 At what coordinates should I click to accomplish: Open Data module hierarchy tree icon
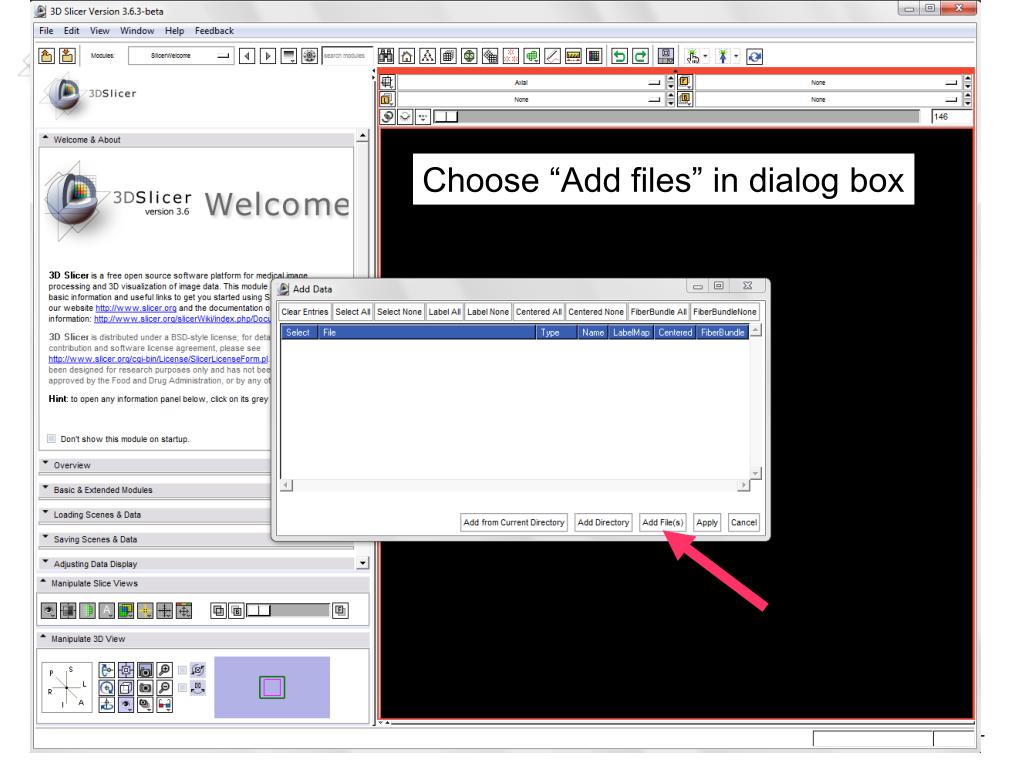[427, 56]
